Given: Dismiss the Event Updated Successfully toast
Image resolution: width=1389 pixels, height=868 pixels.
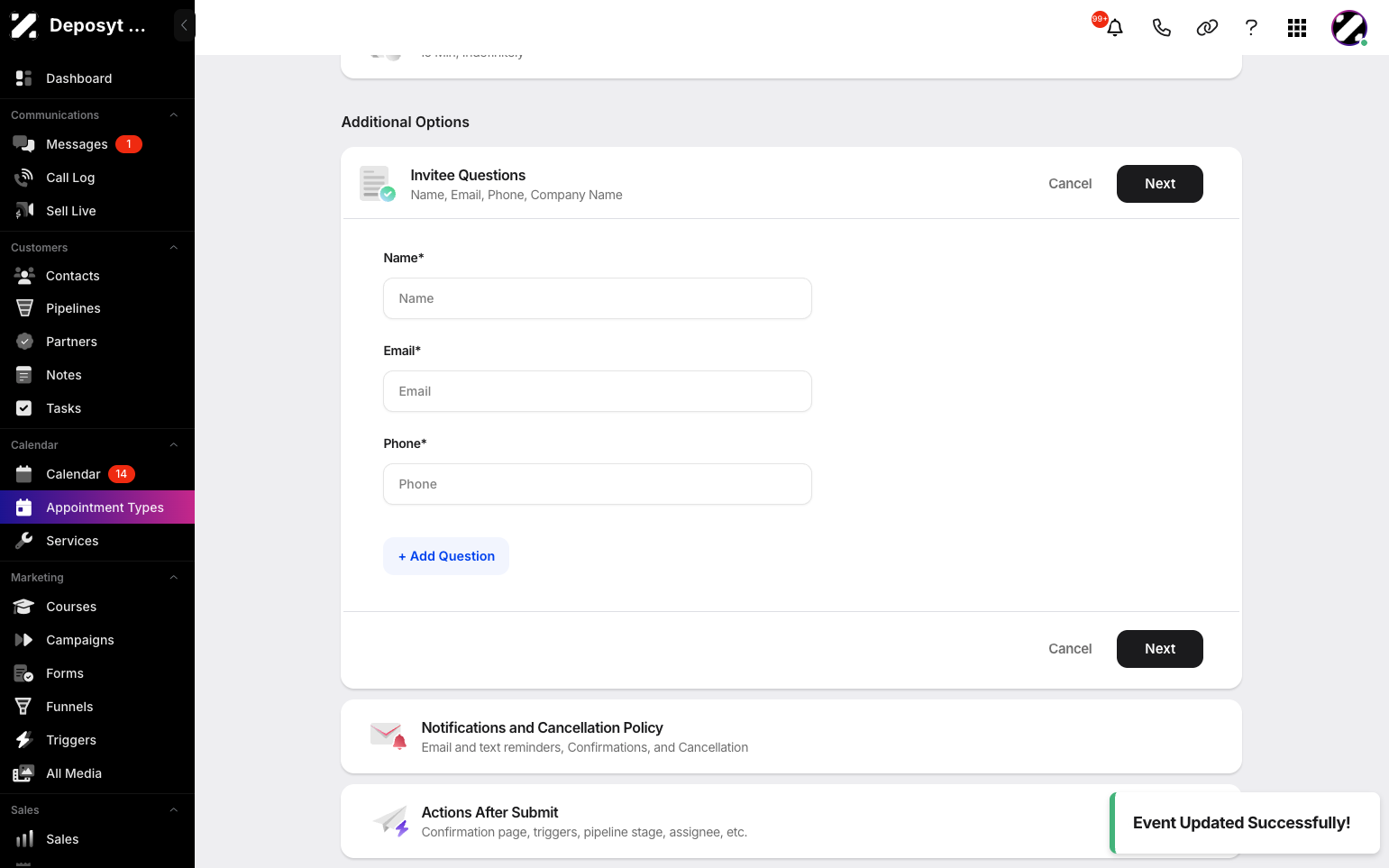Looking at the screenshot, I should pos(1244,823).
